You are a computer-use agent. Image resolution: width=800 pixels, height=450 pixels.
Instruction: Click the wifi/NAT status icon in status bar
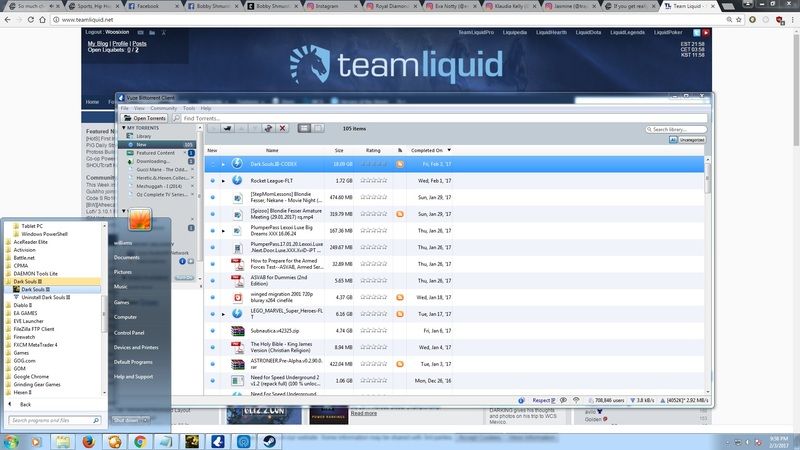(576, 401)
